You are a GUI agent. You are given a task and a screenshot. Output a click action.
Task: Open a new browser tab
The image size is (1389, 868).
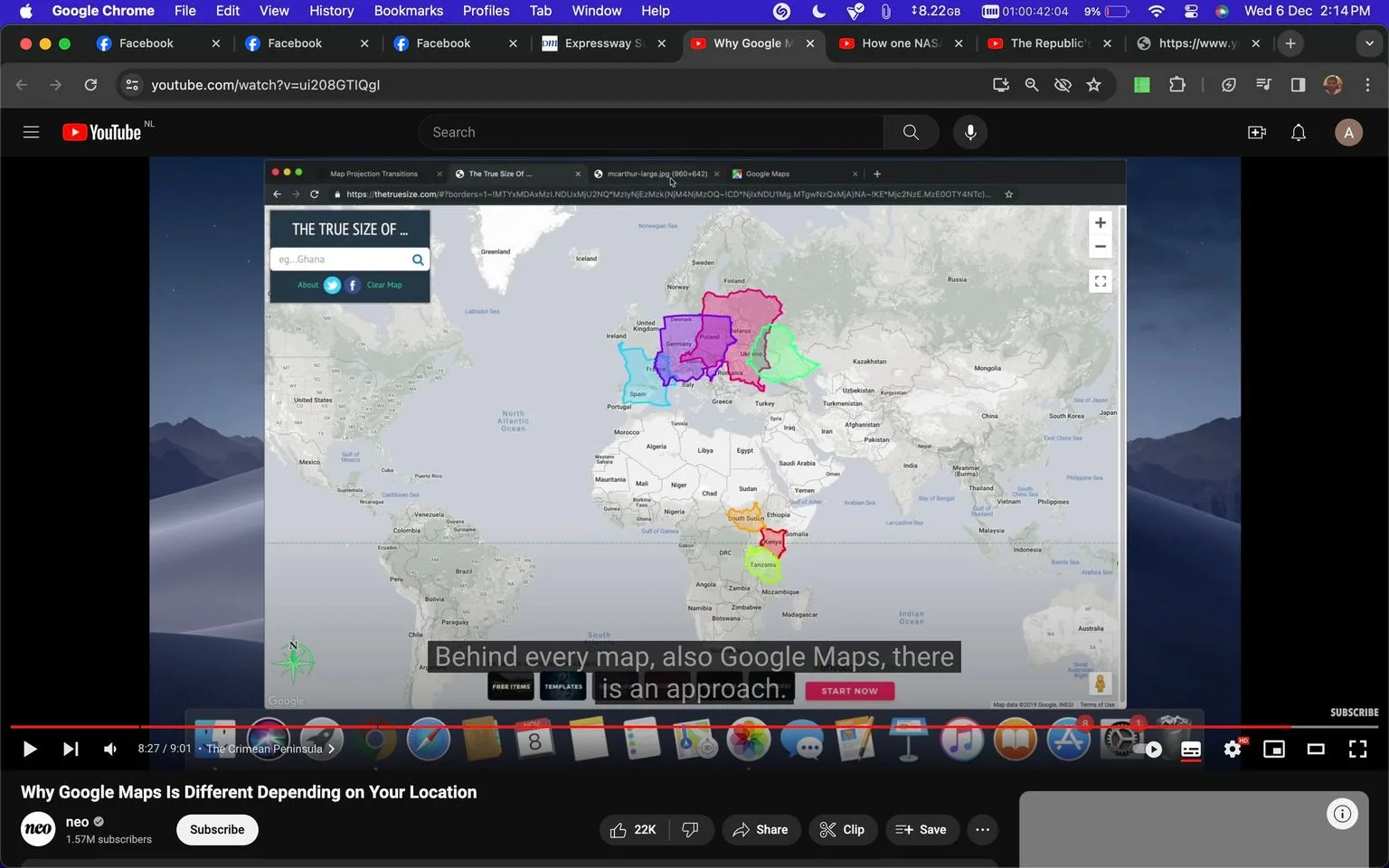tap(1290, 43)
